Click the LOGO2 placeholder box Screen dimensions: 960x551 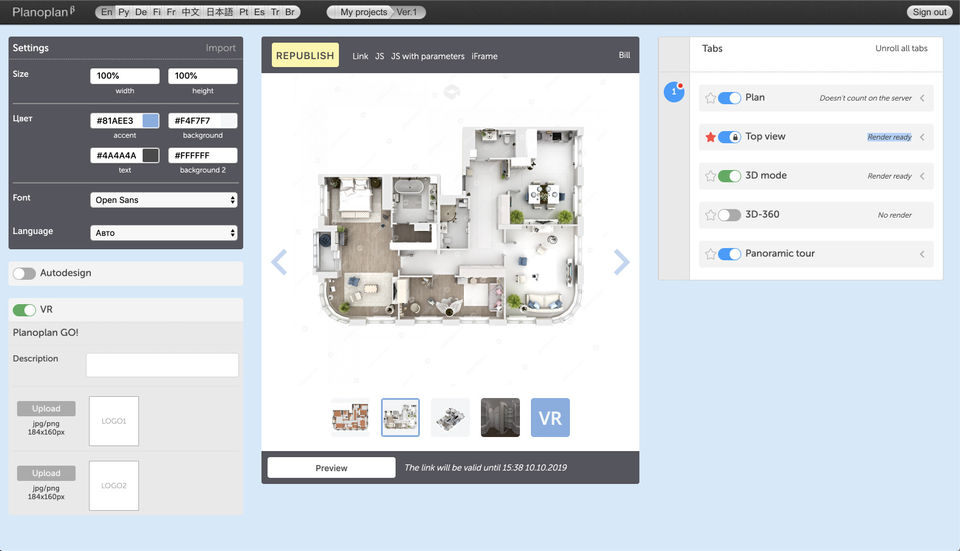click(114, 485)
